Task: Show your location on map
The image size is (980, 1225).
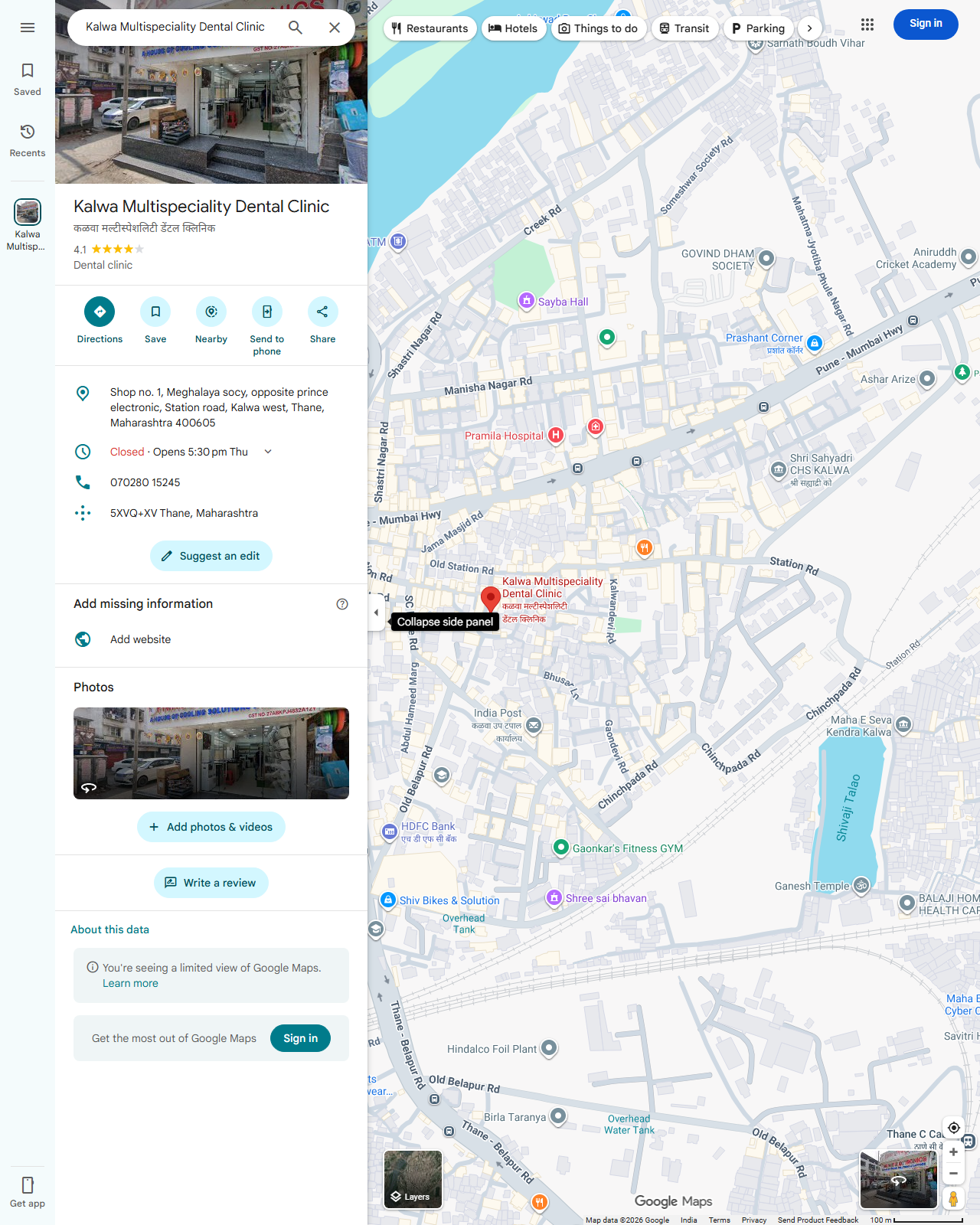Action: pos(954,1128)
